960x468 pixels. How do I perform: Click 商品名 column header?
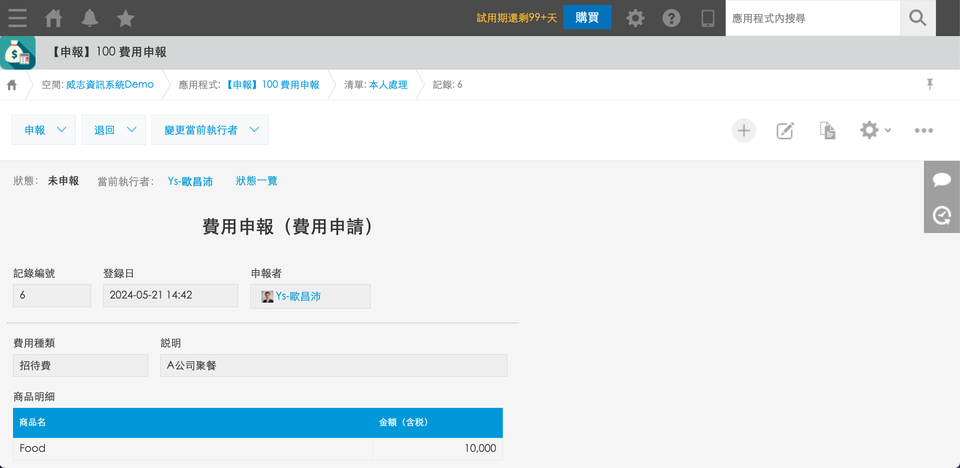click(193, 423)
